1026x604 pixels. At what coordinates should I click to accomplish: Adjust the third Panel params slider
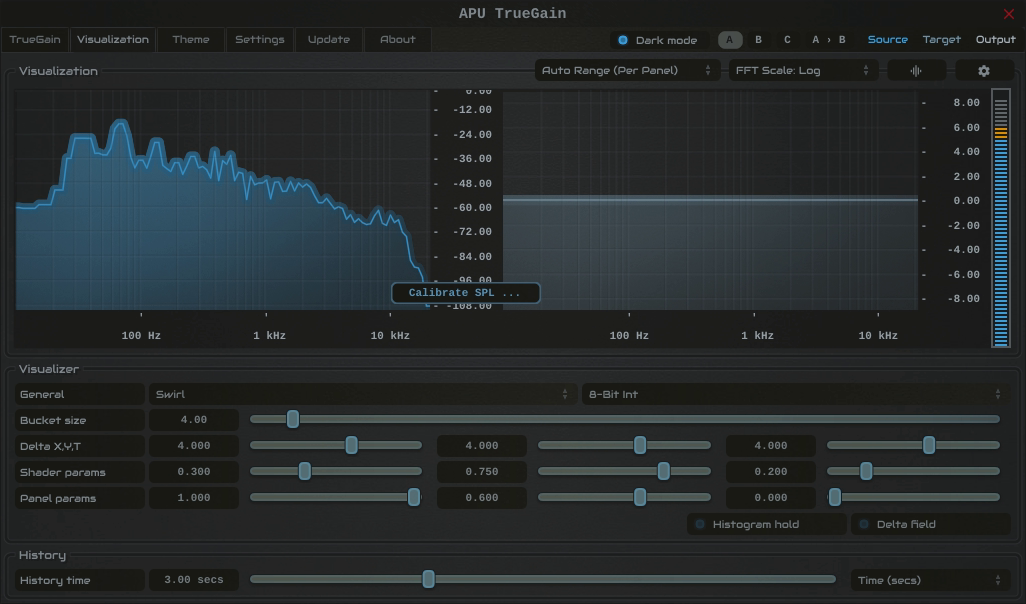tap(913, 497)
